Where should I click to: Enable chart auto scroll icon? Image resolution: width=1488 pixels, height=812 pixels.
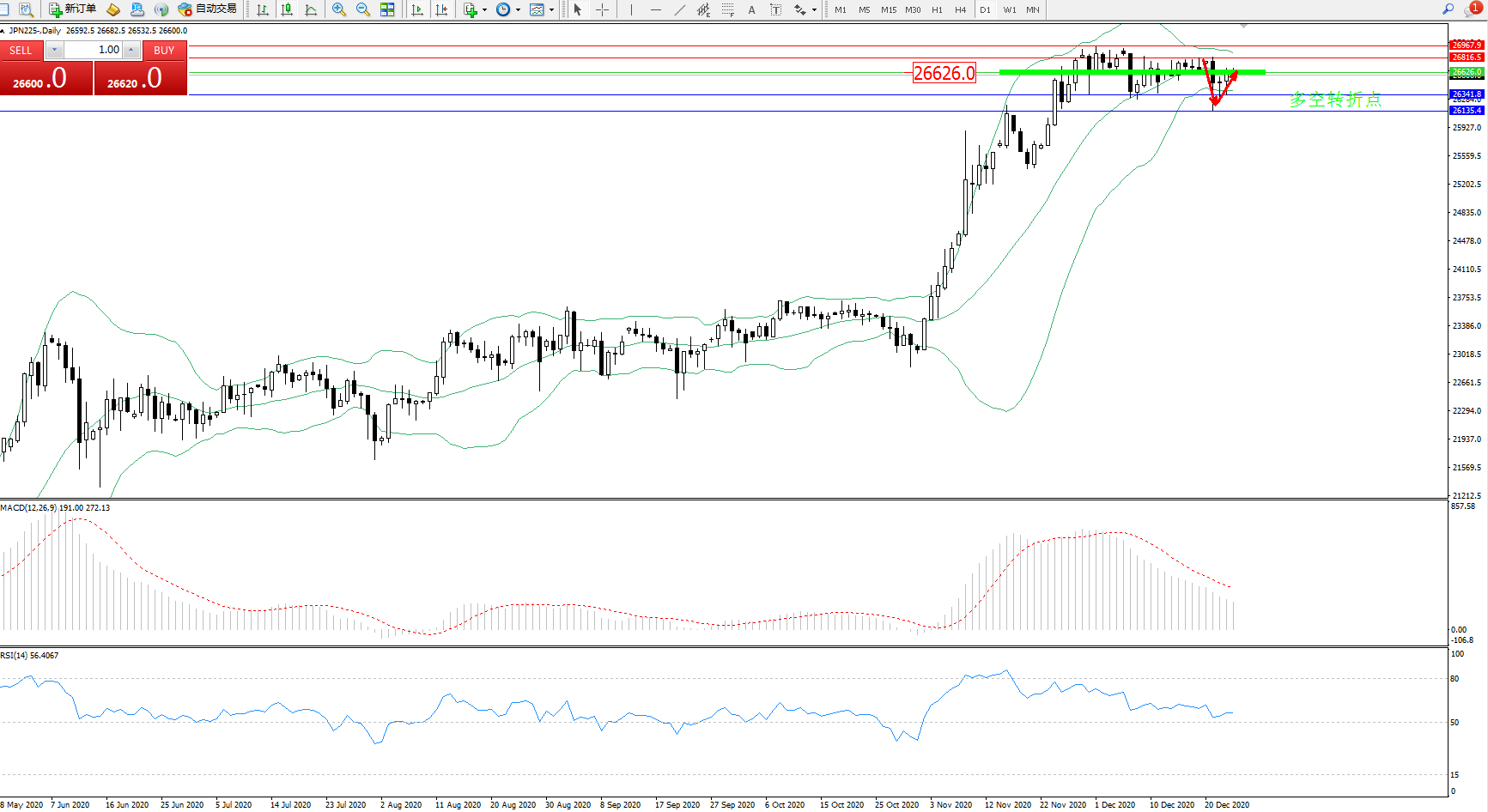point(417,9)
